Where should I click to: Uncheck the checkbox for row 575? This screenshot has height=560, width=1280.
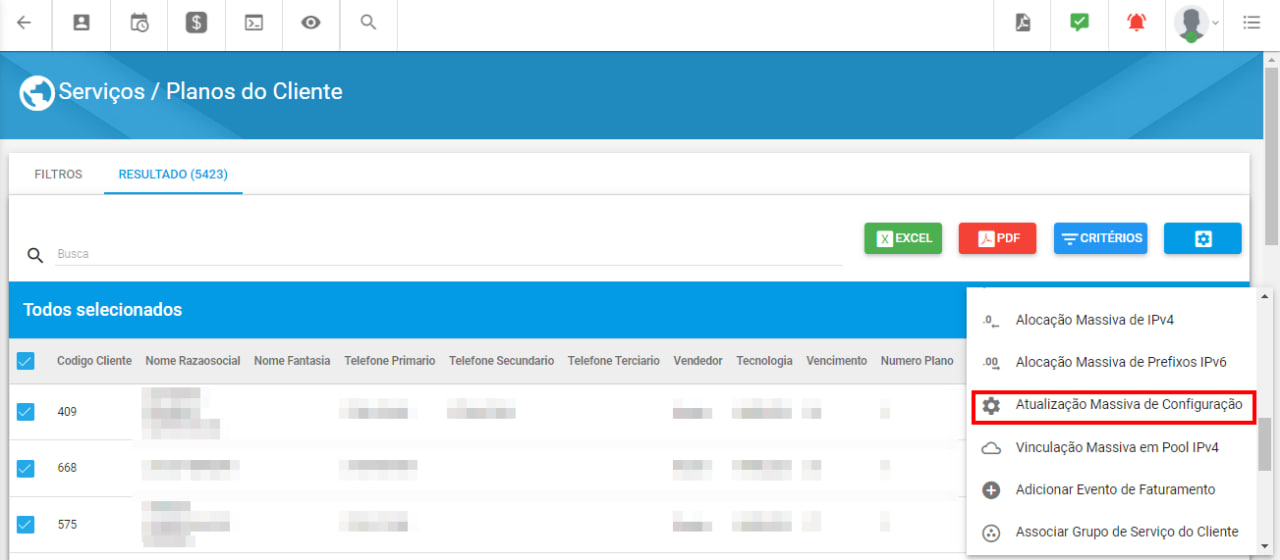[x=25, y=524]
